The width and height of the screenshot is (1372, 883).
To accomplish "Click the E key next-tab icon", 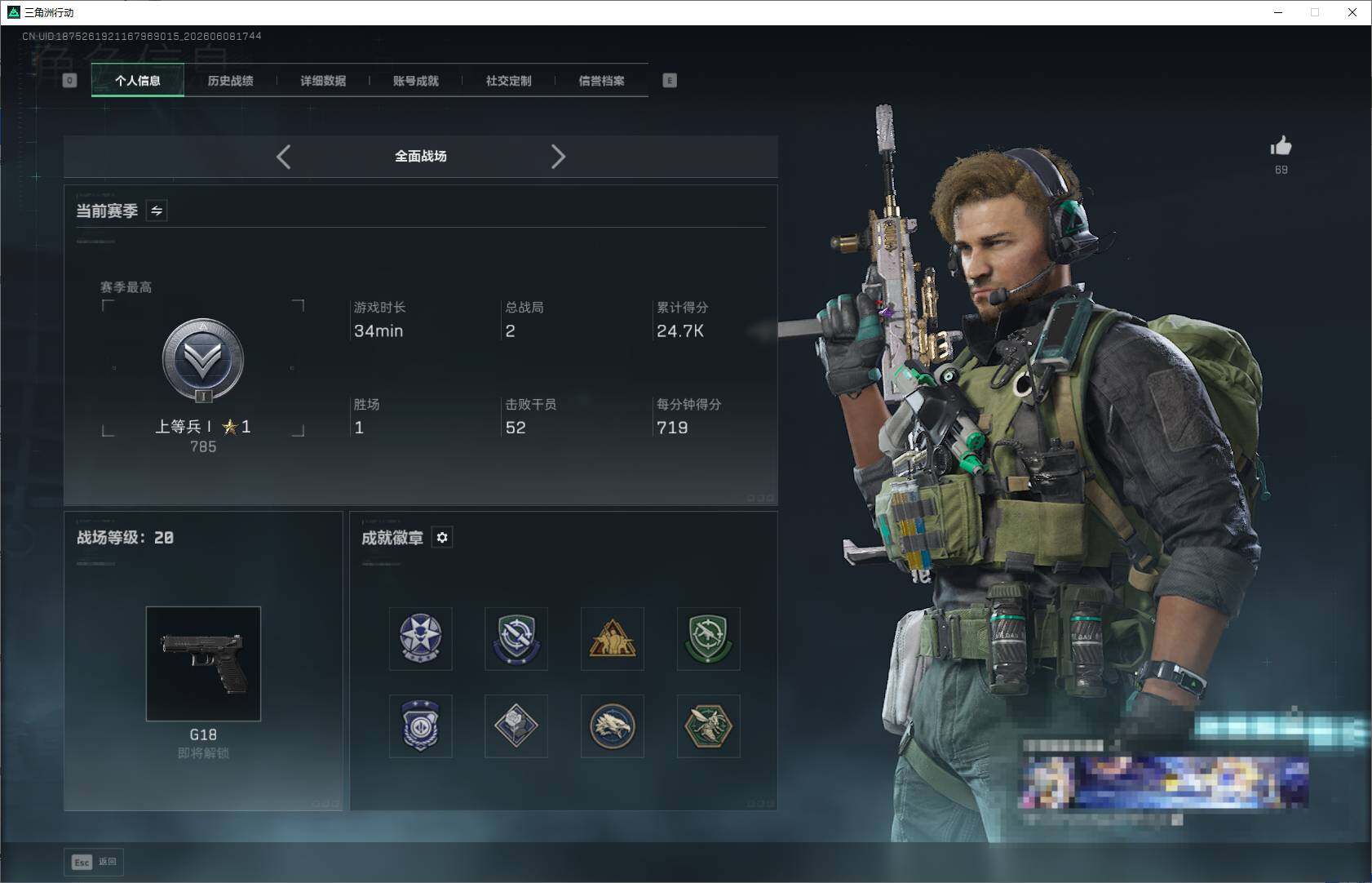I will (x=670, y=81).
